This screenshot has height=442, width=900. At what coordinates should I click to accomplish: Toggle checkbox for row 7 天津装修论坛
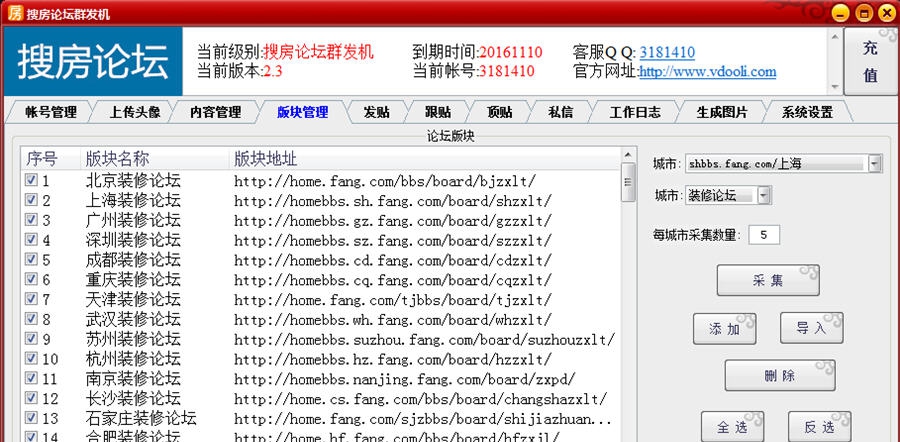[x=31, y=298]
